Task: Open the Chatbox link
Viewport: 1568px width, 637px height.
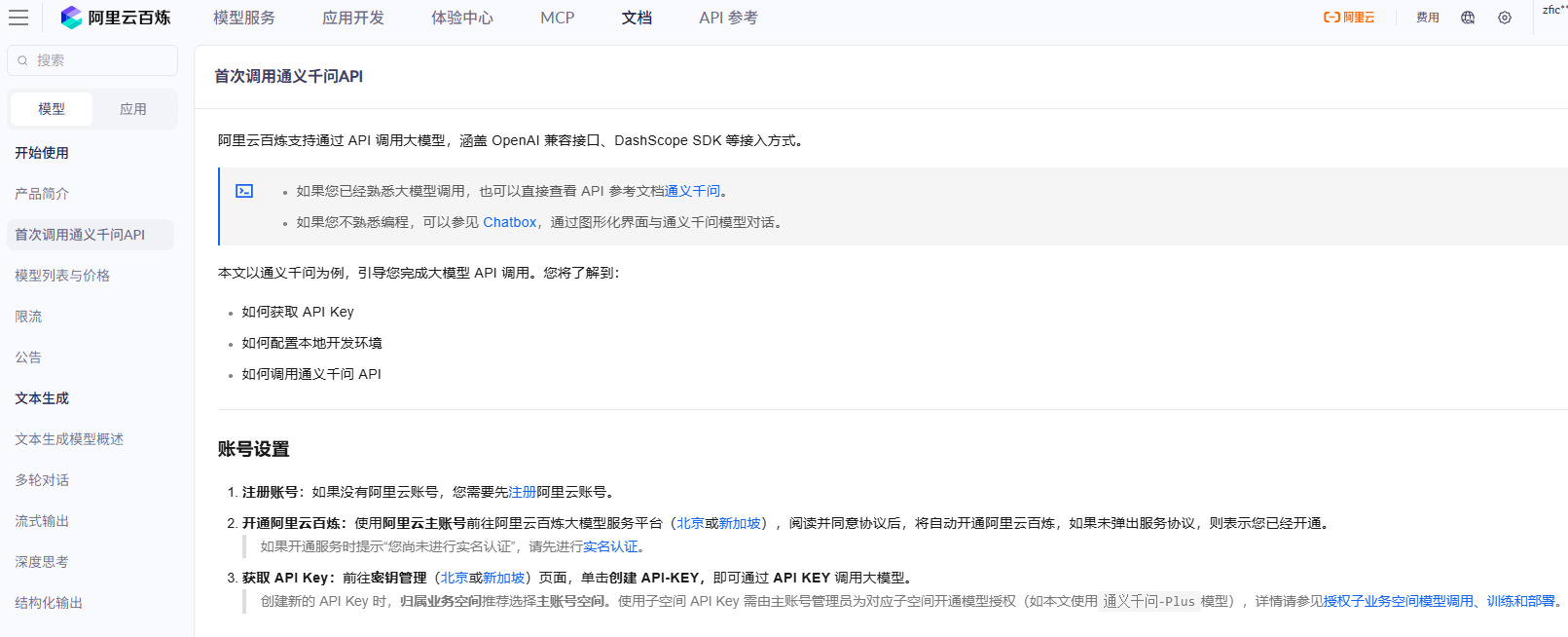Action: pyautogui.click(x=510, y=222)
